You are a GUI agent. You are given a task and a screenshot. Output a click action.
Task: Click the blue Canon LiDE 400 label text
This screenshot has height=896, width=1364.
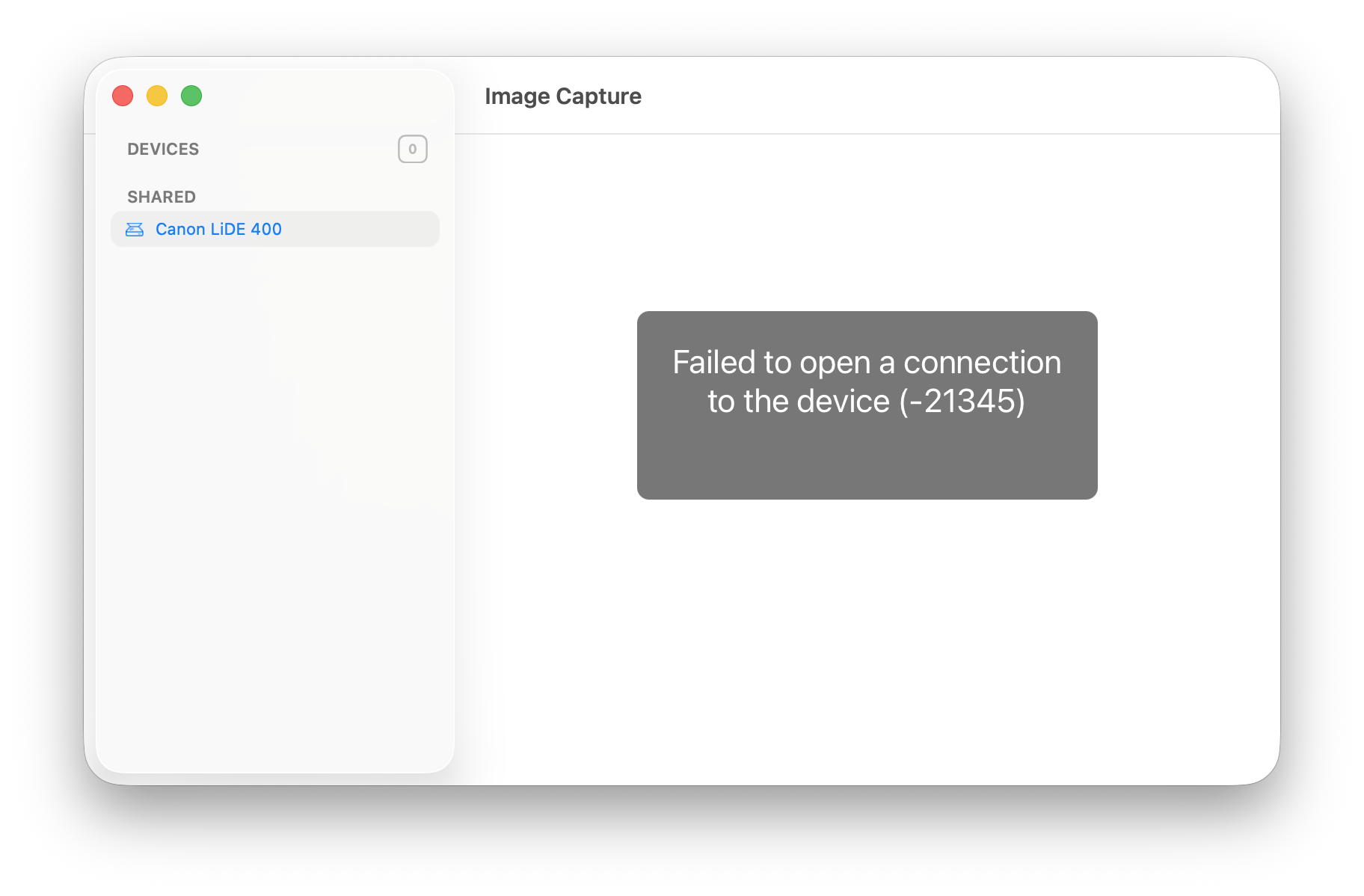click(x=218, y=229)
